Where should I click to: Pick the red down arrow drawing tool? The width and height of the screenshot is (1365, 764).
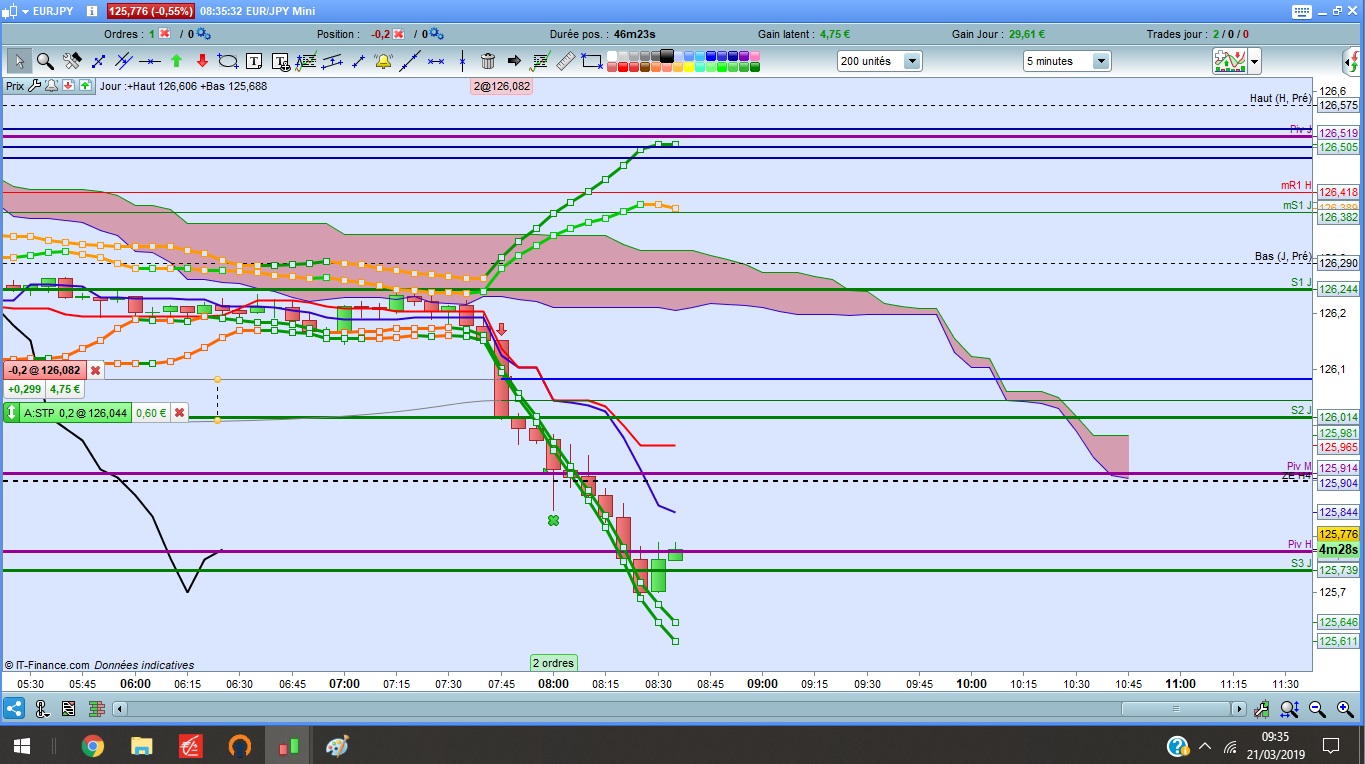(x=202, y=61)
